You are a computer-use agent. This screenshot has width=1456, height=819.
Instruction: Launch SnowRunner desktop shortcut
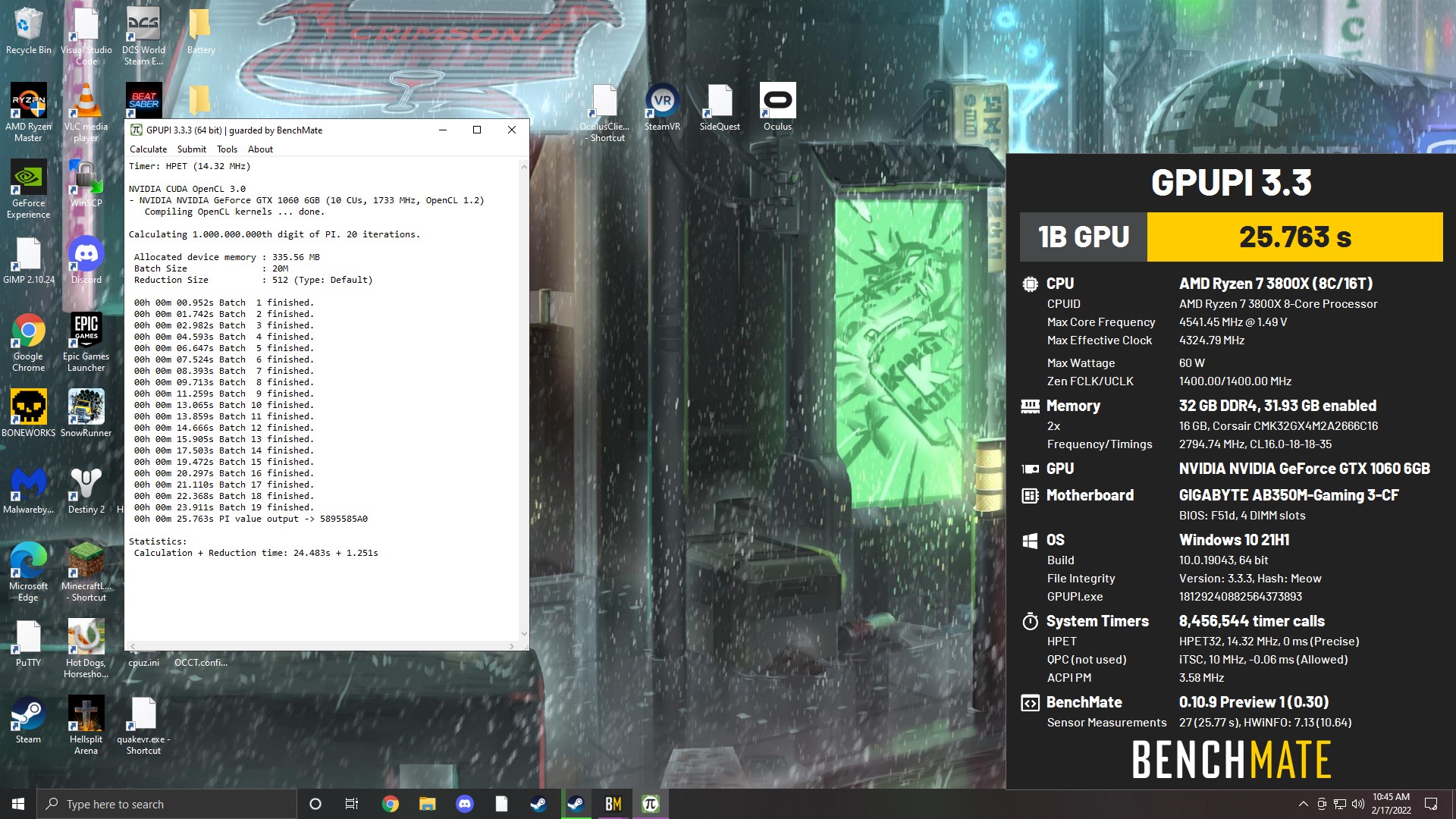(x=86, y=413)
